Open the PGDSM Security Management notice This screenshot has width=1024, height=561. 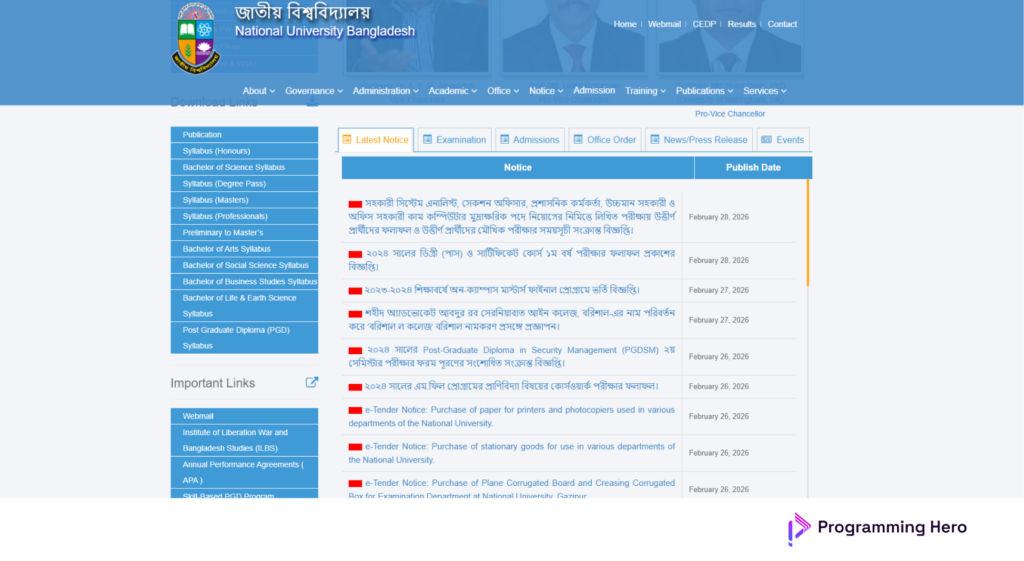(x=511, y=357)
